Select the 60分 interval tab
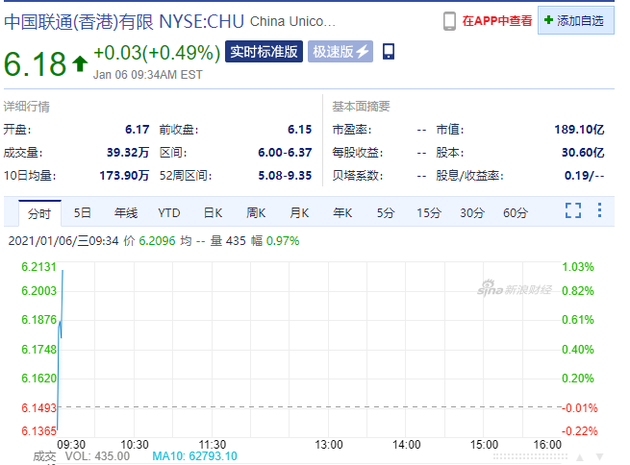 (x=515, y=213)
